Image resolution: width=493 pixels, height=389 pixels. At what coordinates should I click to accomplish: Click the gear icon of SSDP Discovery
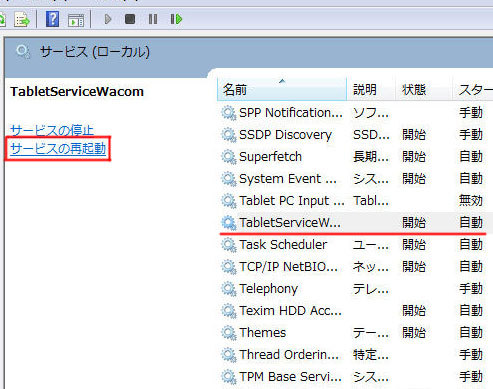pyautogui.click(x=229, y=135)
